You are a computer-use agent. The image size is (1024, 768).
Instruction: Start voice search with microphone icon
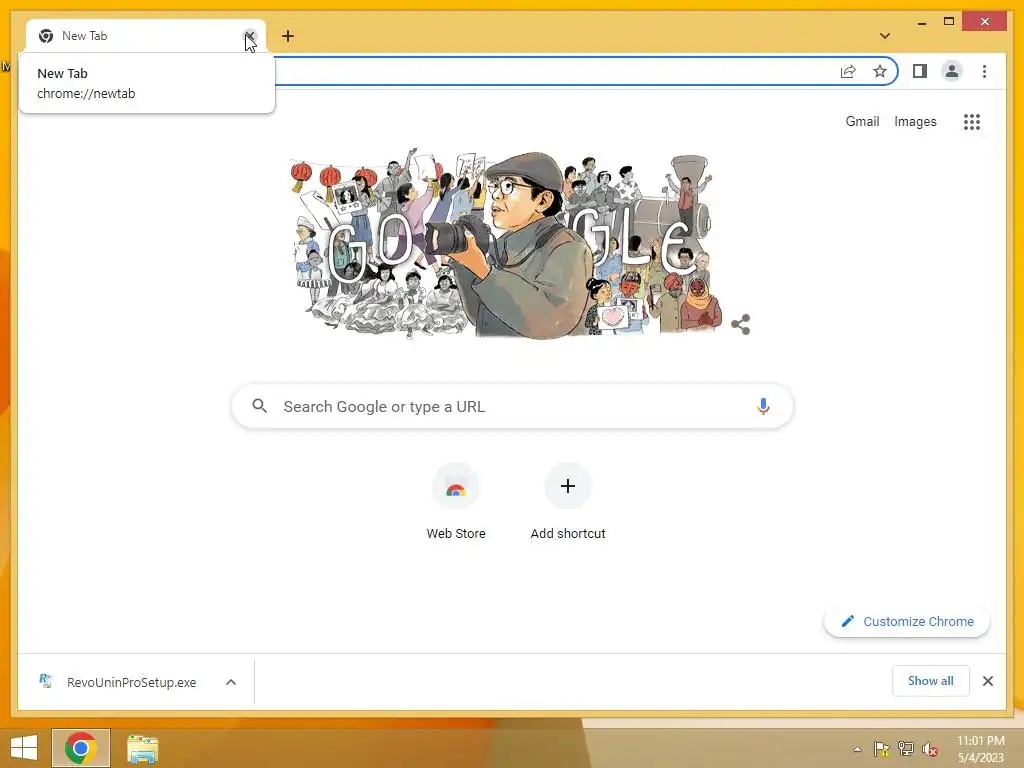click(763, 406)
